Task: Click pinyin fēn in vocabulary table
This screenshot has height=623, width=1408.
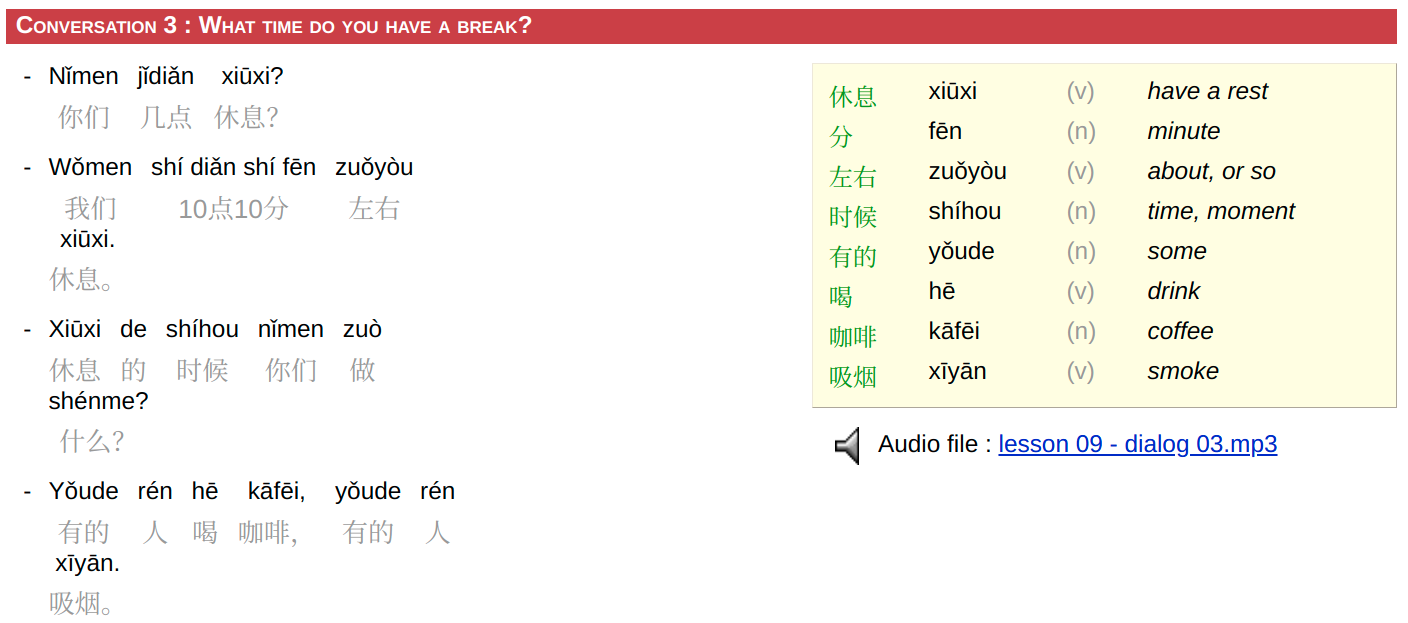Action: [x=945, y=131]
